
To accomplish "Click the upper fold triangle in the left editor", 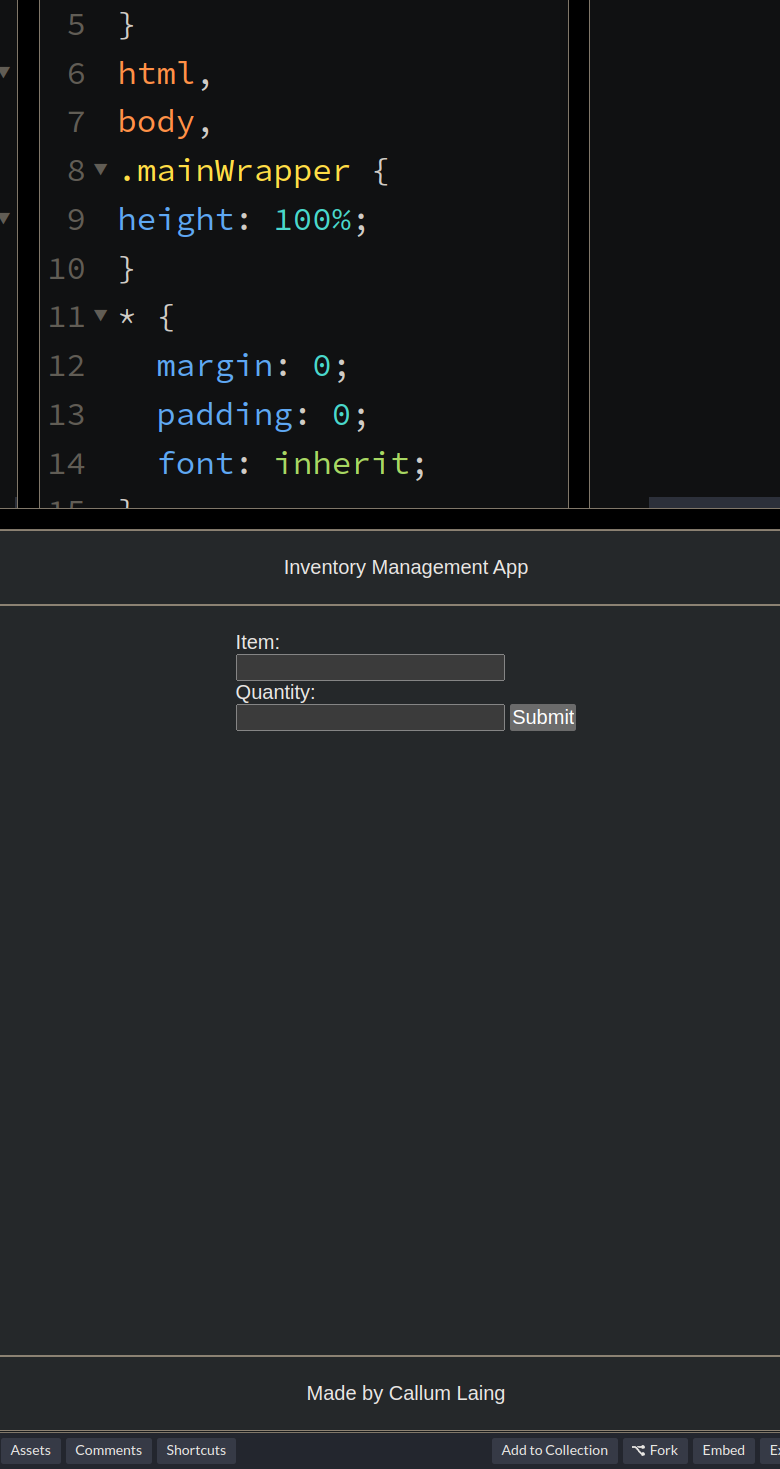I will [4, 71].
